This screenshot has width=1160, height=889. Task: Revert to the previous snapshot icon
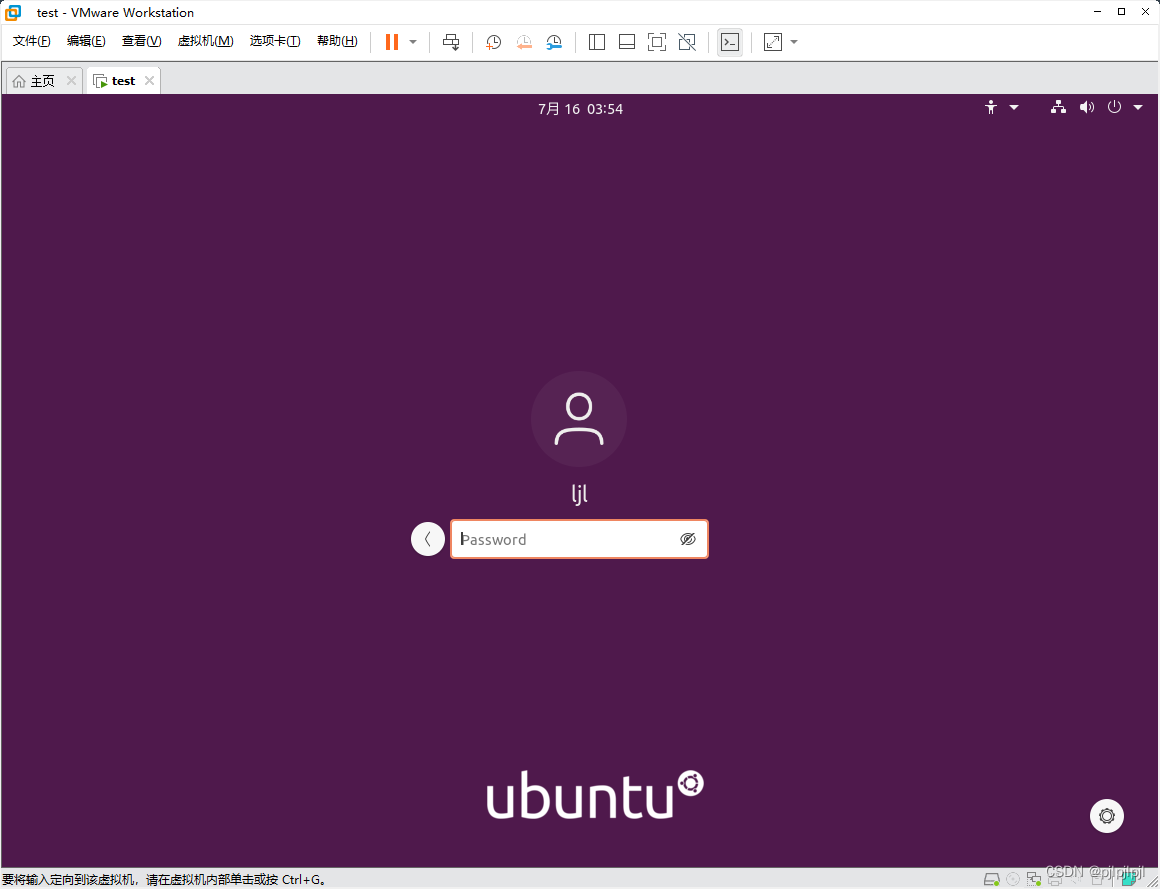524,42
